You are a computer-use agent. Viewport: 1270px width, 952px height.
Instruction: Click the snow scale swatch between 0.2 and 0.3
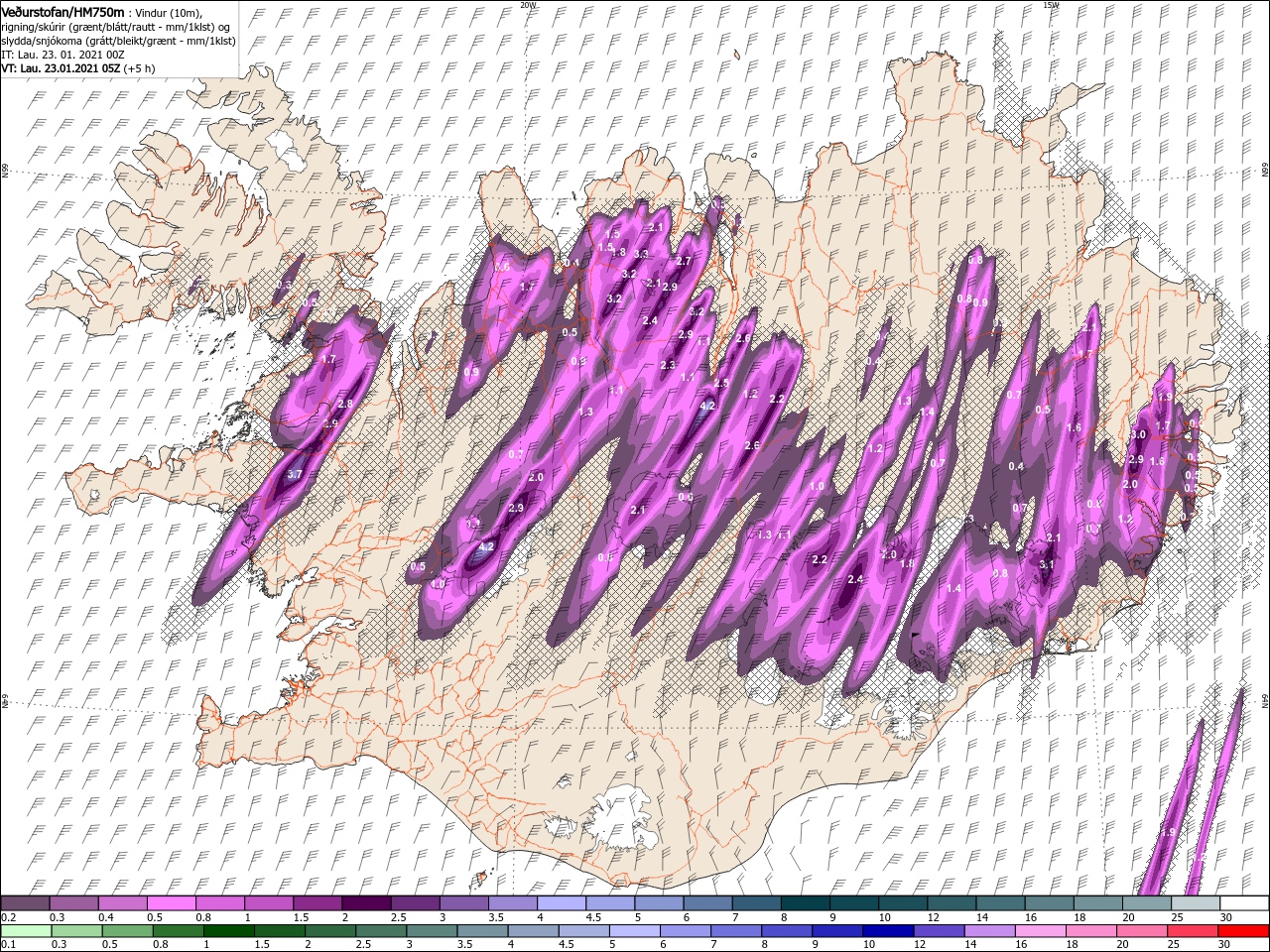click(25, 903)
